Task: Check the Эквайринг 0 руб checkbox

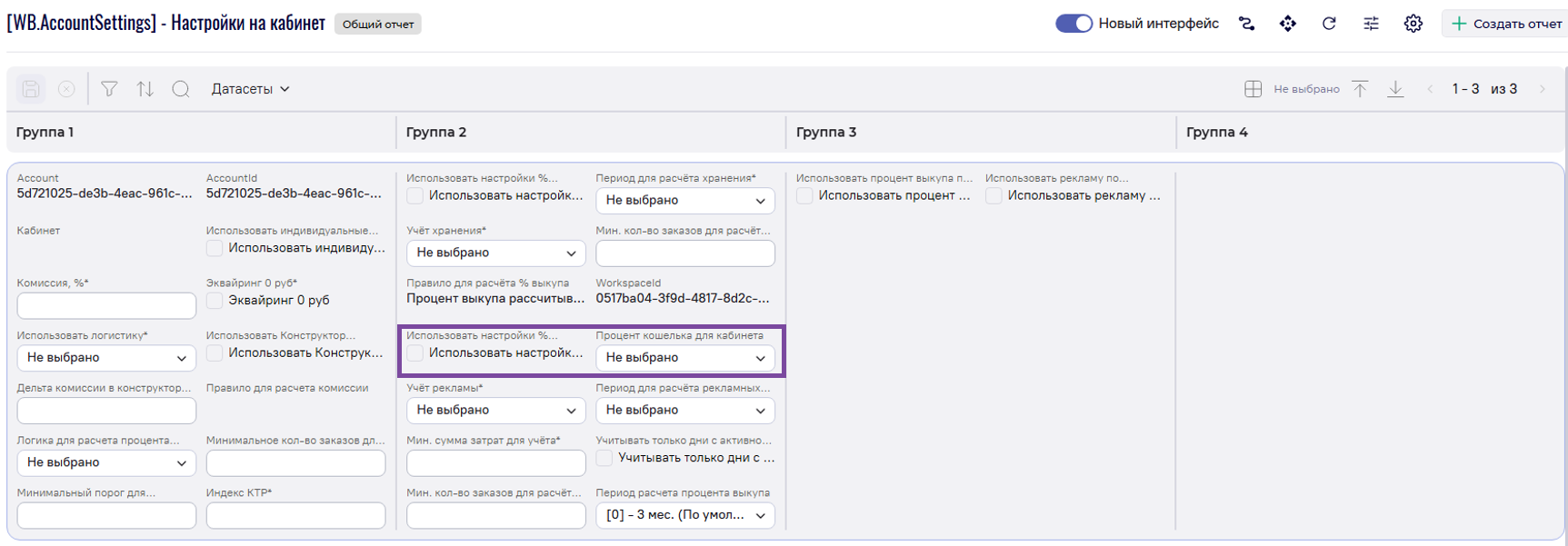Action: 215,301
